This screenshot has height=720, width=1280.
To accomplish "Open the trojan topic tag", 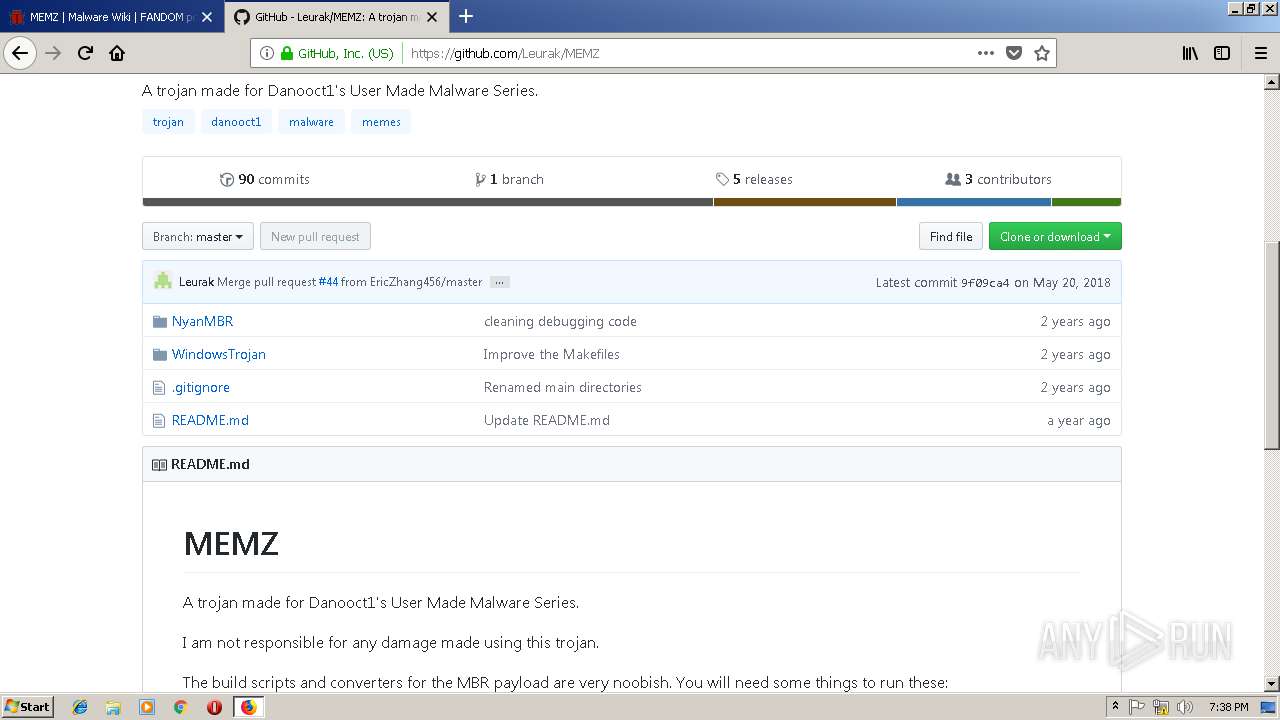I will (168, 122).
